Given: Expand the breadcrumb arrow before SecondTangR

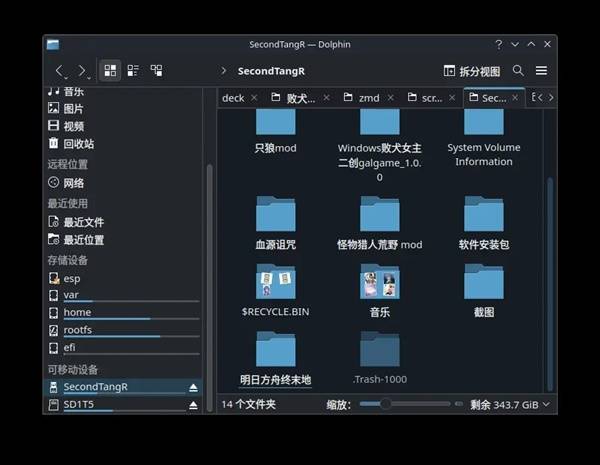Looking at the screenshot, I should 223,71.
